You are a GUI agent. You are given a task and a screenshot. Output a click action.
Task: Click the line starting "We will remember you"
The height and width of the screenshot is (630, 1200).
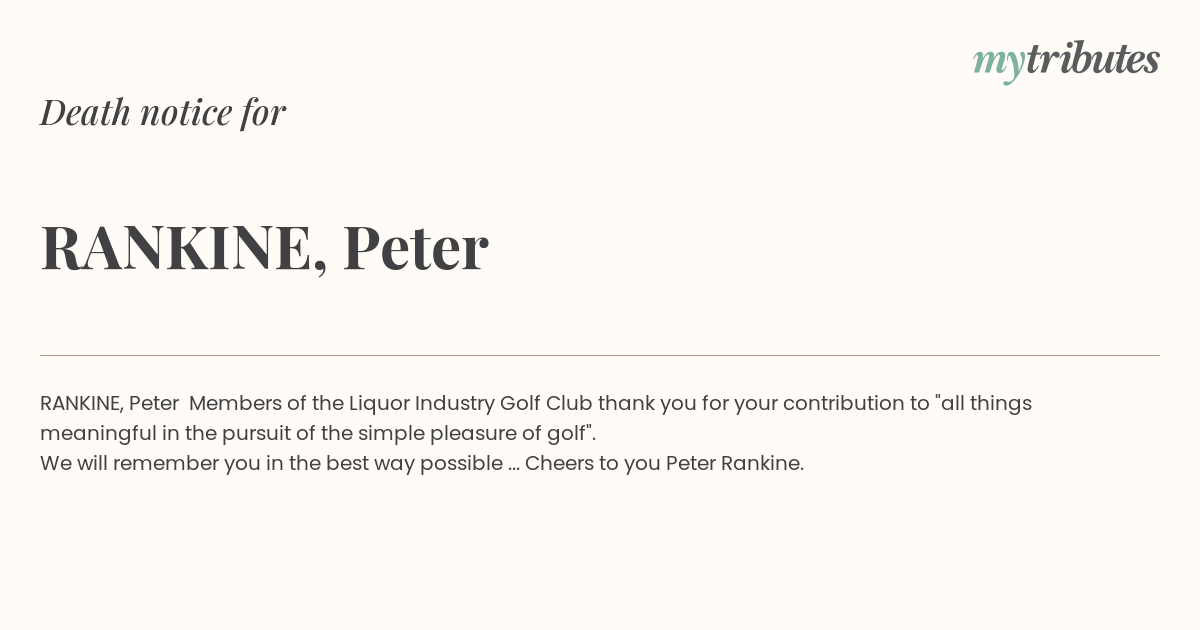coord(422,464)
